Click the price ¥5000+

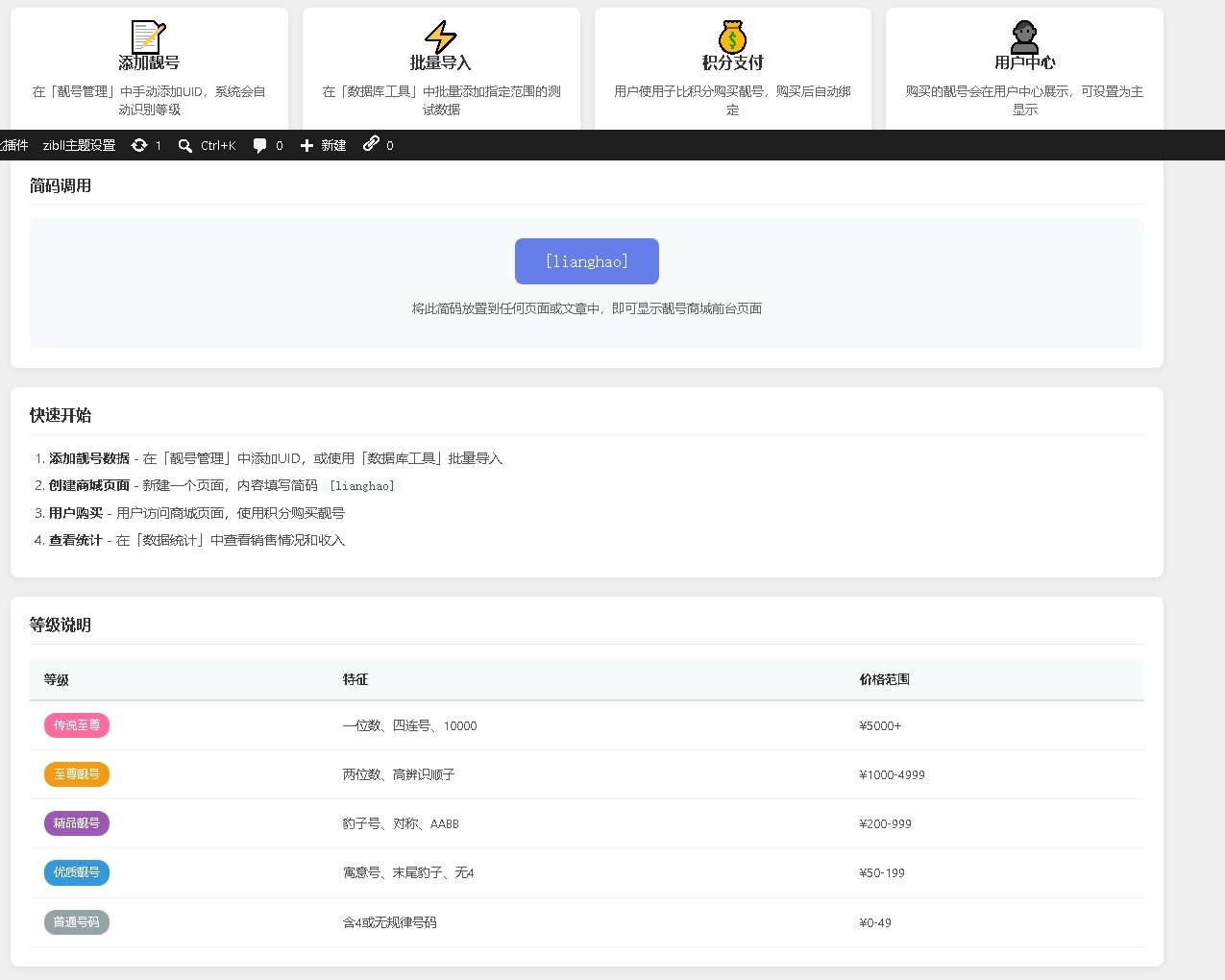(881, 726)
